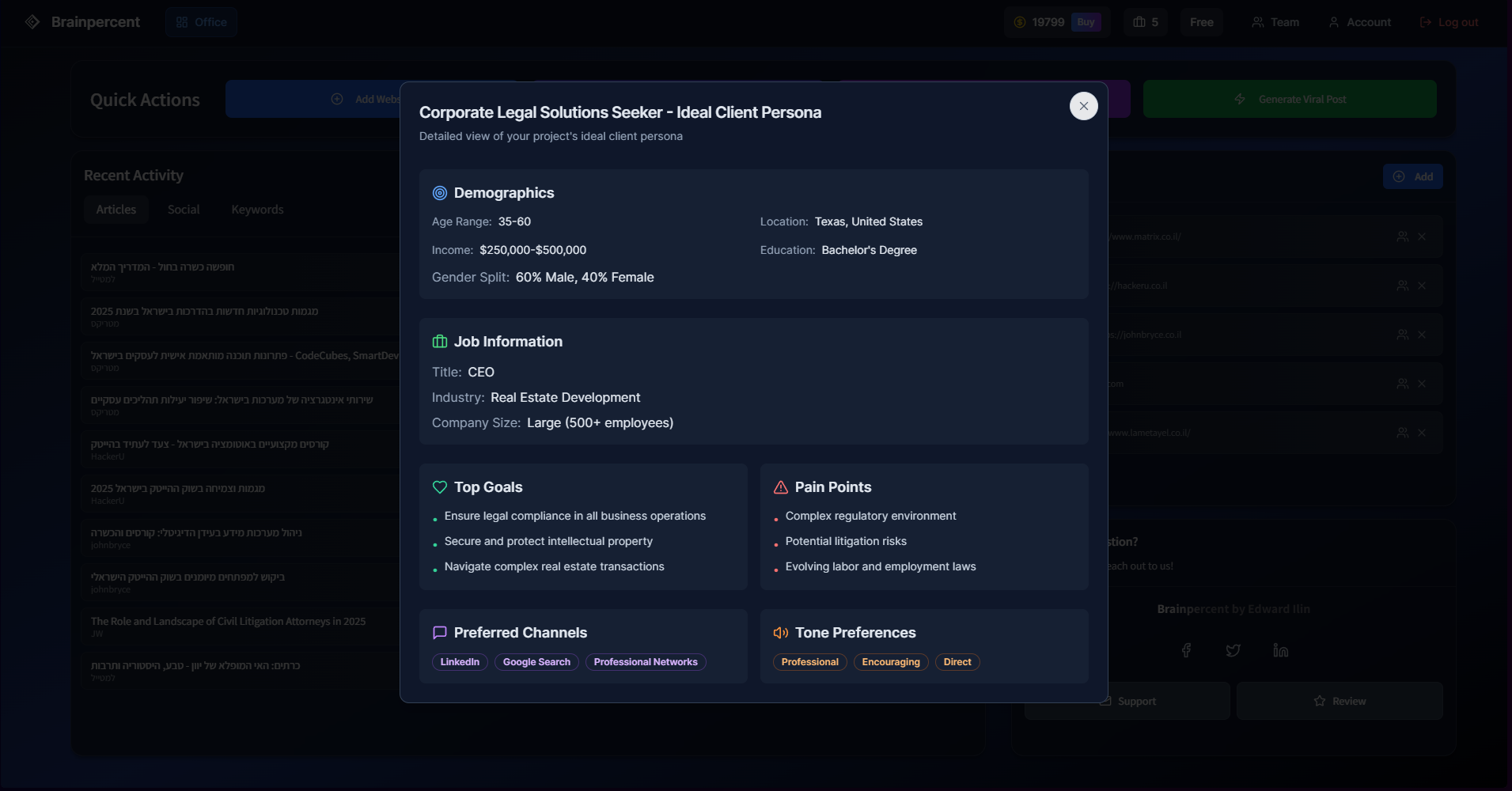
Task: Open the Team page
Action: point(1275,22)
